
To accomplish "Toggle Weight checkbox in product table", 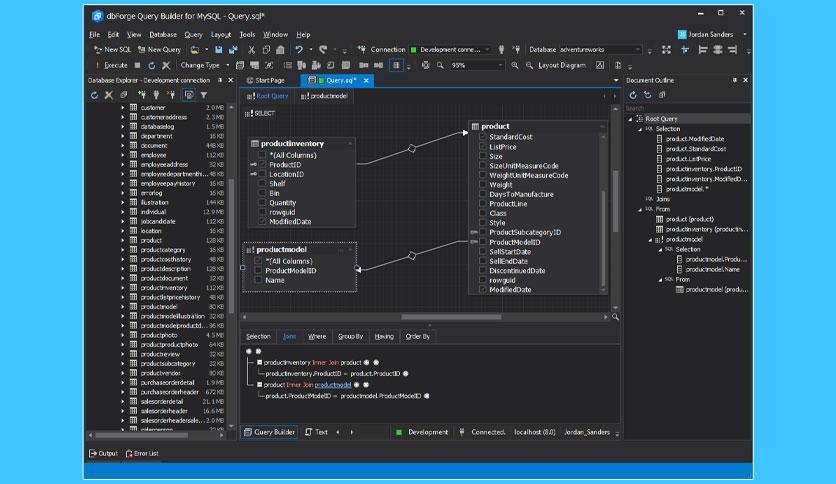I will pyautogui.click(x=483, y=184).
